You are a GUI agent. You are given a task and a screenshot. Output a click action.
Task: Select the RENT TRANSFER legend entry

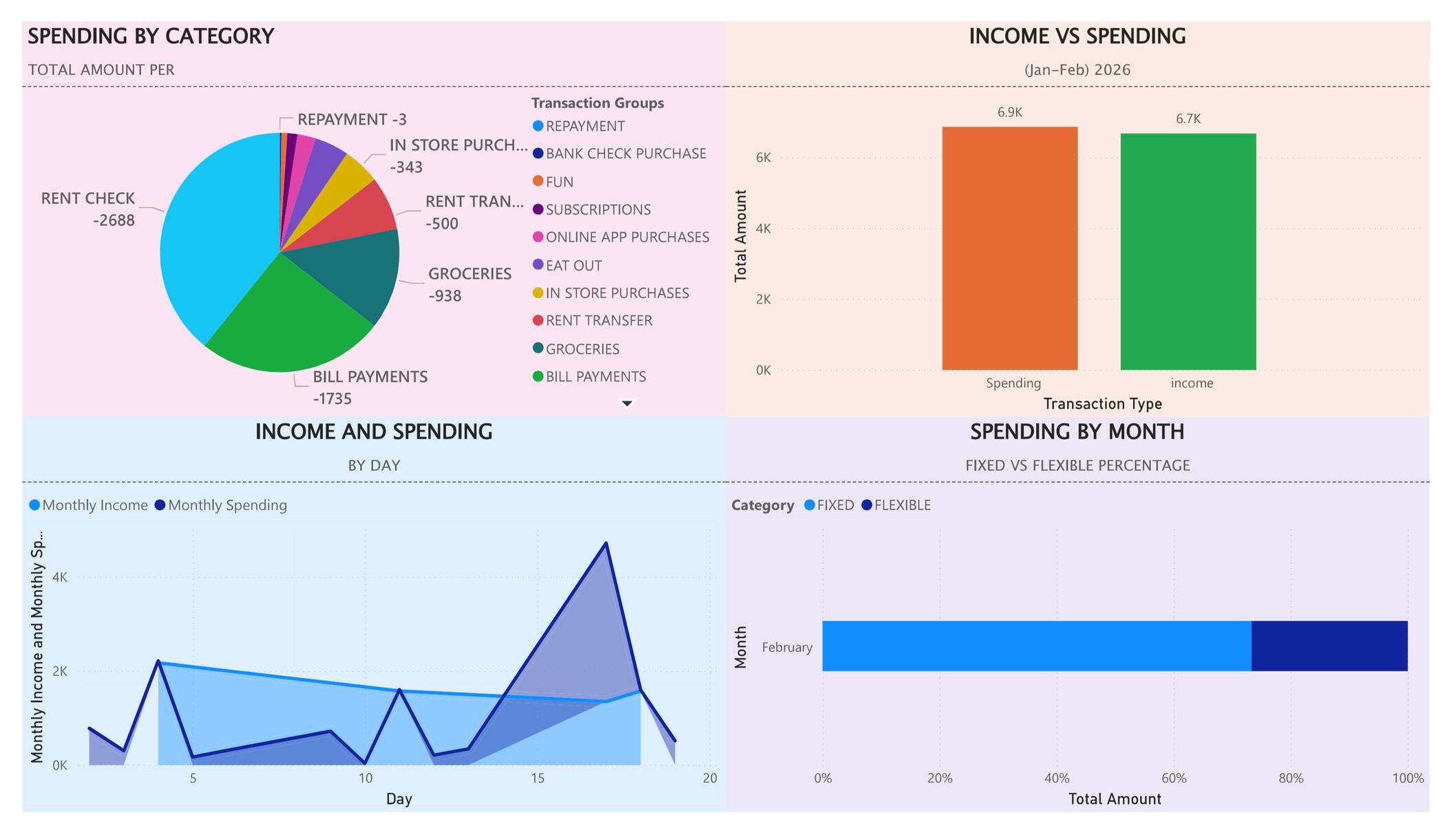[598, 320]
